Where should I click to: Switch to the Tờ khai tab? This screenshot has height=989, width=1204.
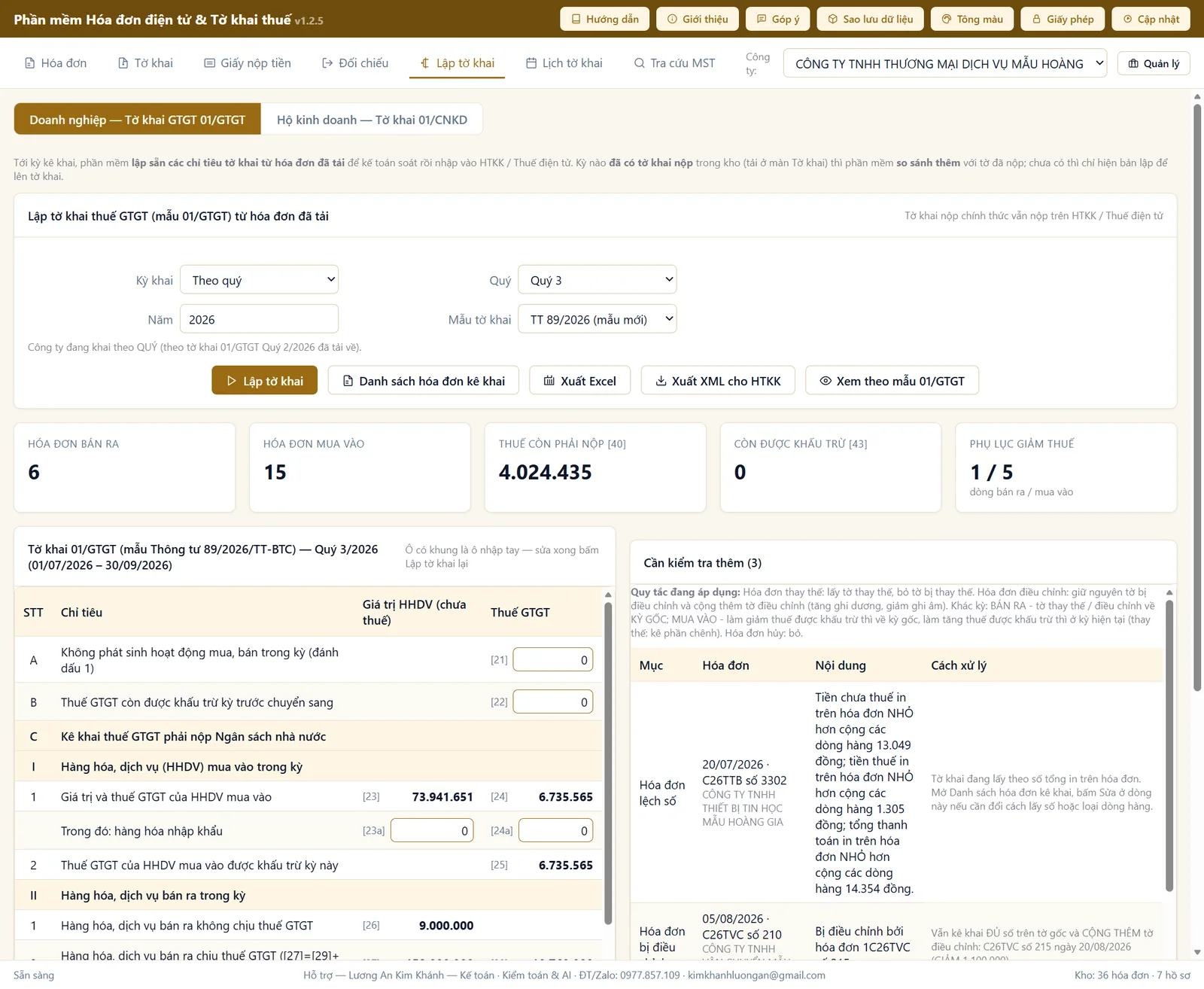pos(145,63)
